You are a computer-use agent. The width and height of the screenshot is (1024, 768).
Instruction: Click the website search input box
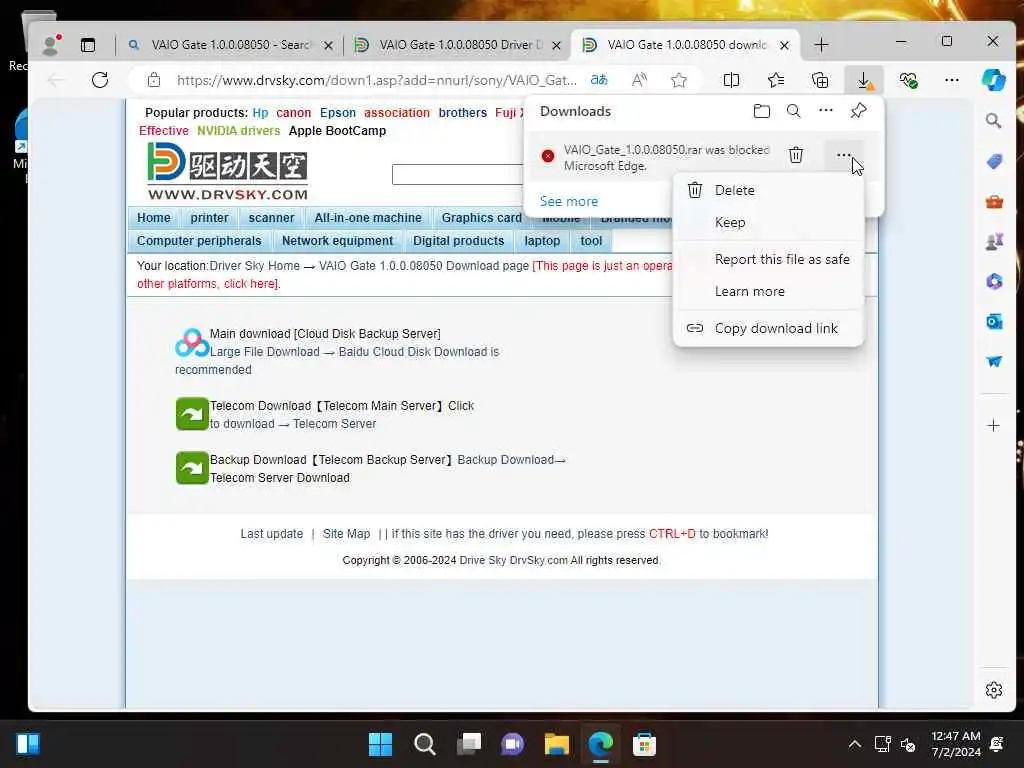coord(458,174)
